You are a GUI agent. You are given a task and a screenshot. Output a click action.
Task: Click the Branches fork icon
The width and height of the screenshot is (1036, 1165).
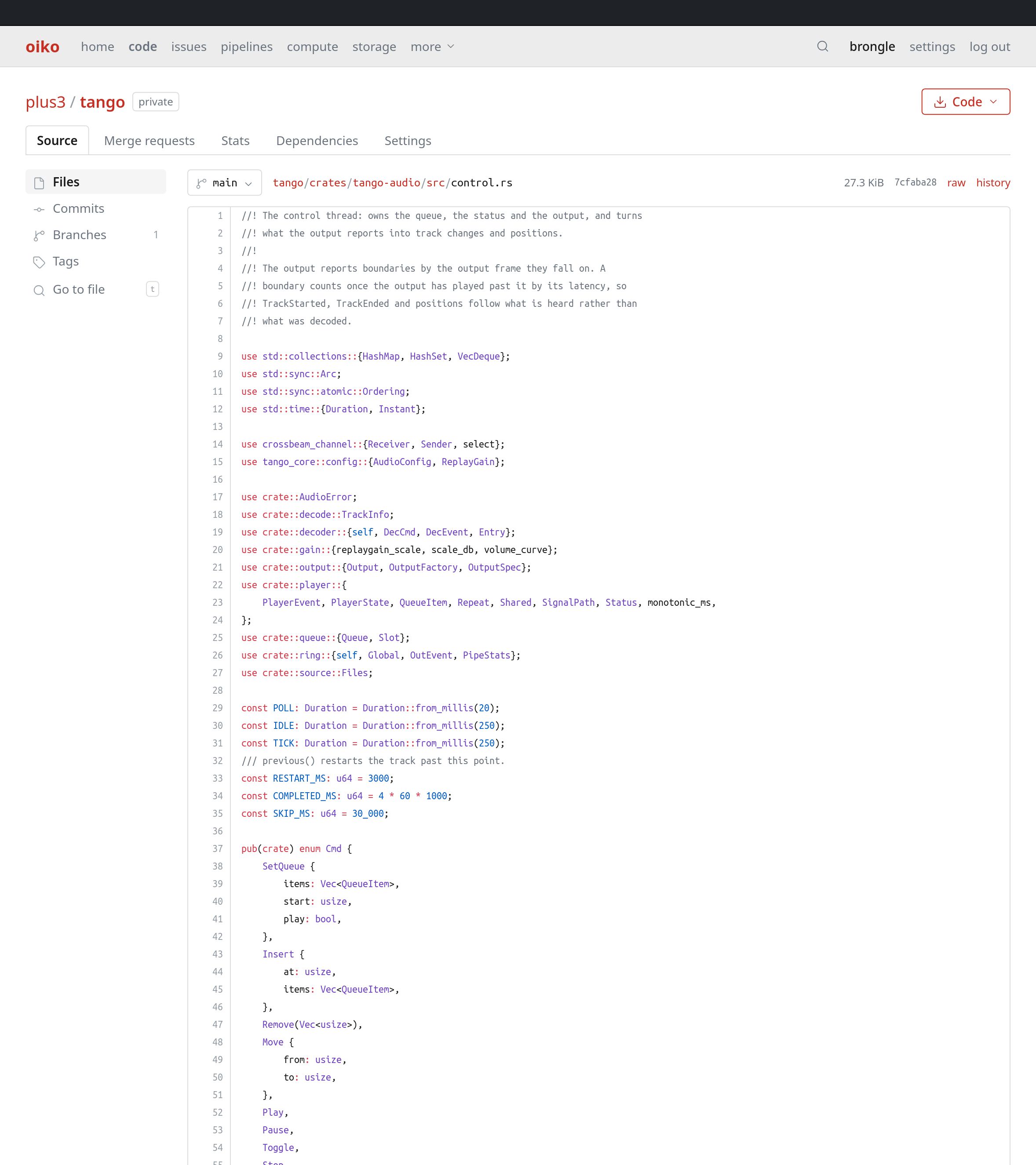[39, 235]
